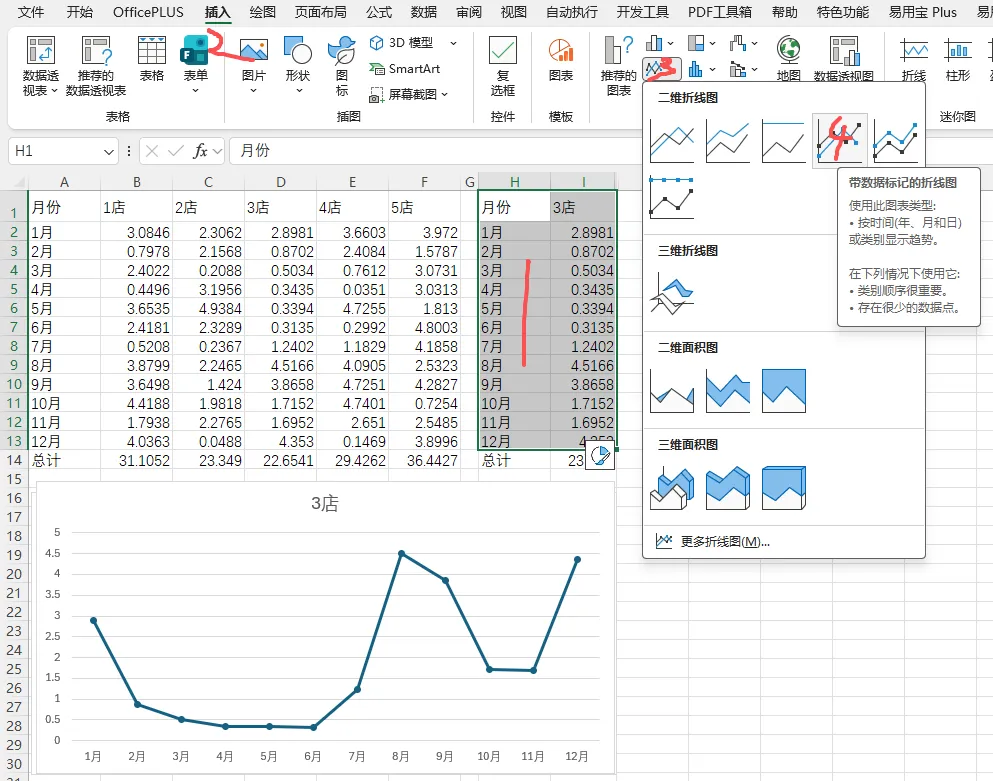Switch to the 页面布局 ribbon tab
The width and height of the screenshot is (993, 781).
pyautogui.click(x=320, y=12)
